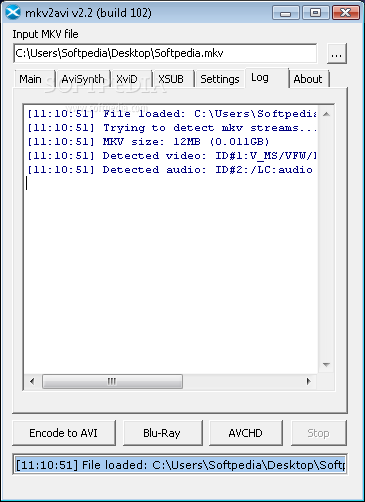Click the mkv2avi app icon in title bar
This screenshot has width=365, height=502.
tap(13, 13)
